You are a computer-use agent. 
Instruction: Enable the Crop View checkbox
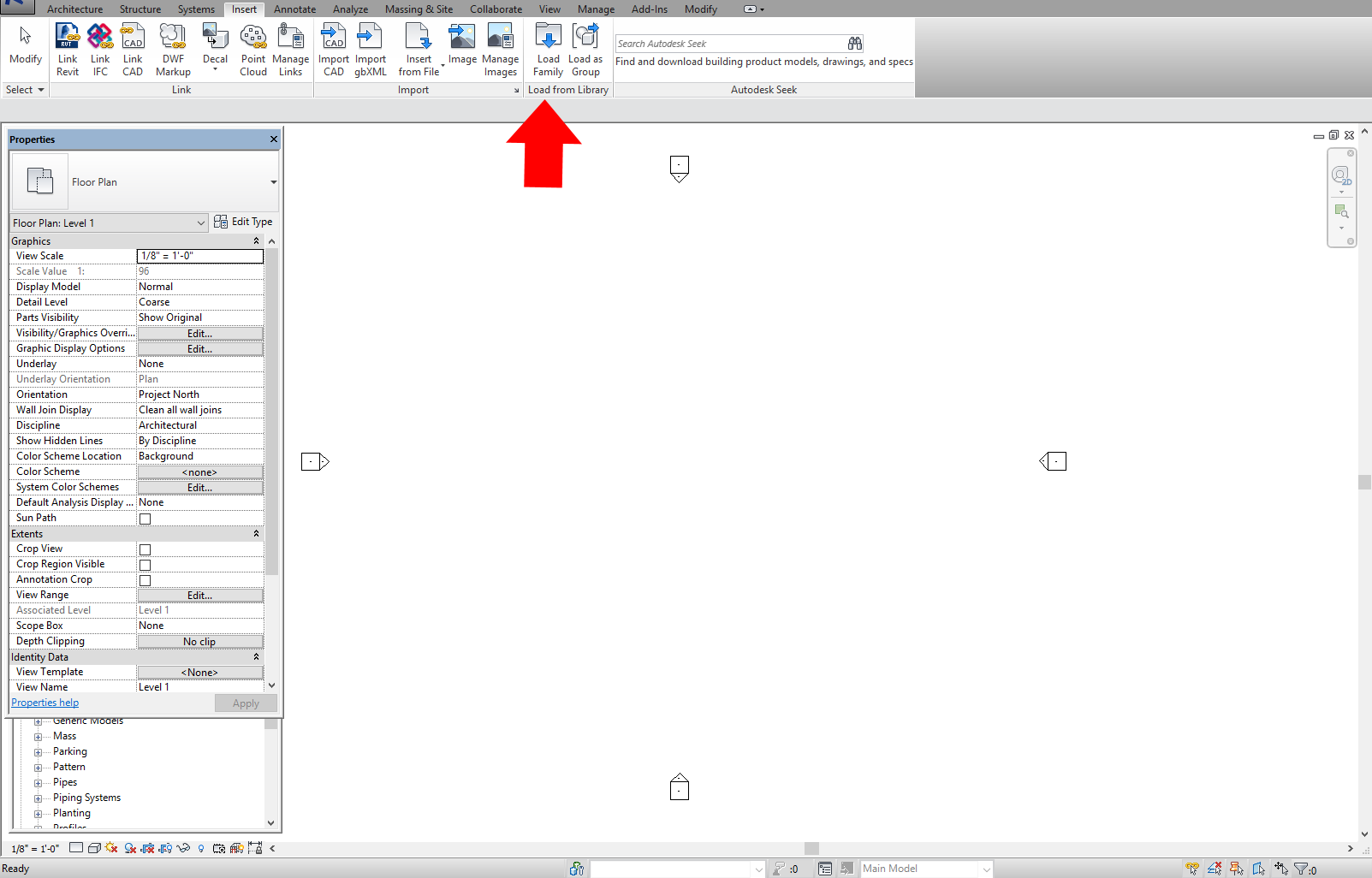click(x=145, y=549)
